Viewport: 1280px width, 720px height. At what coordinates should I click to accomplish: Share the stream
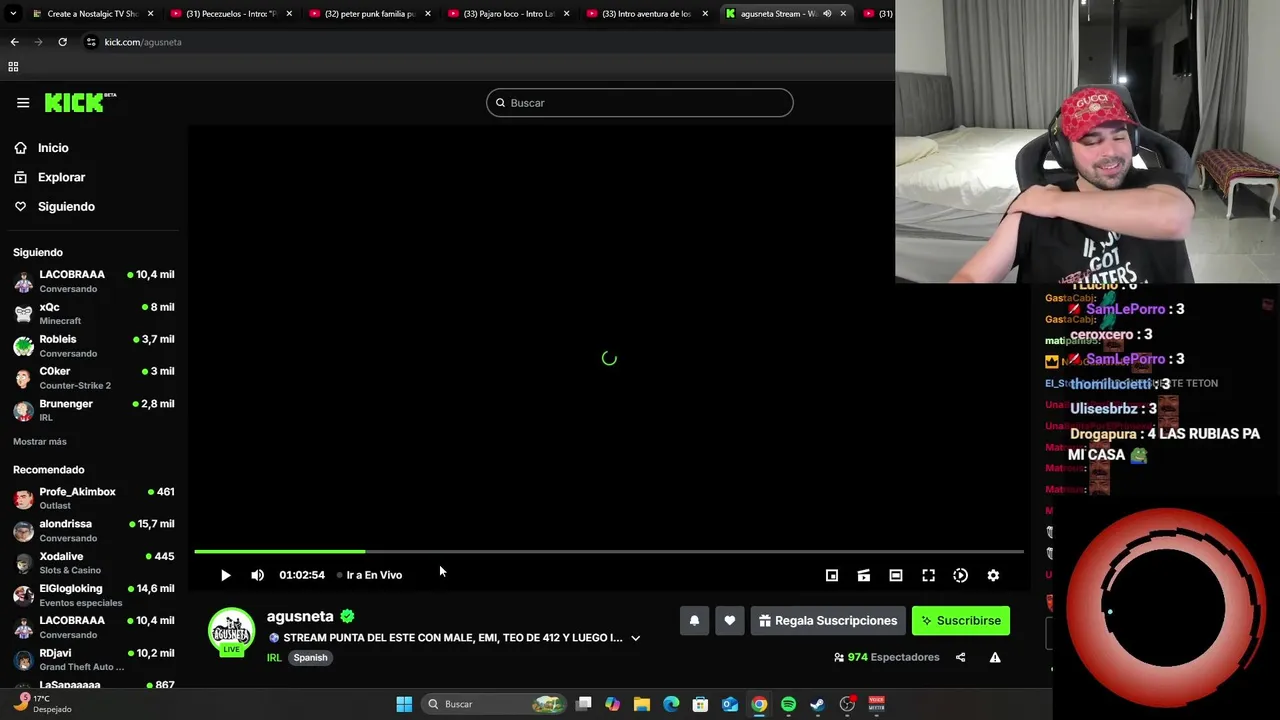coord(961,657)
